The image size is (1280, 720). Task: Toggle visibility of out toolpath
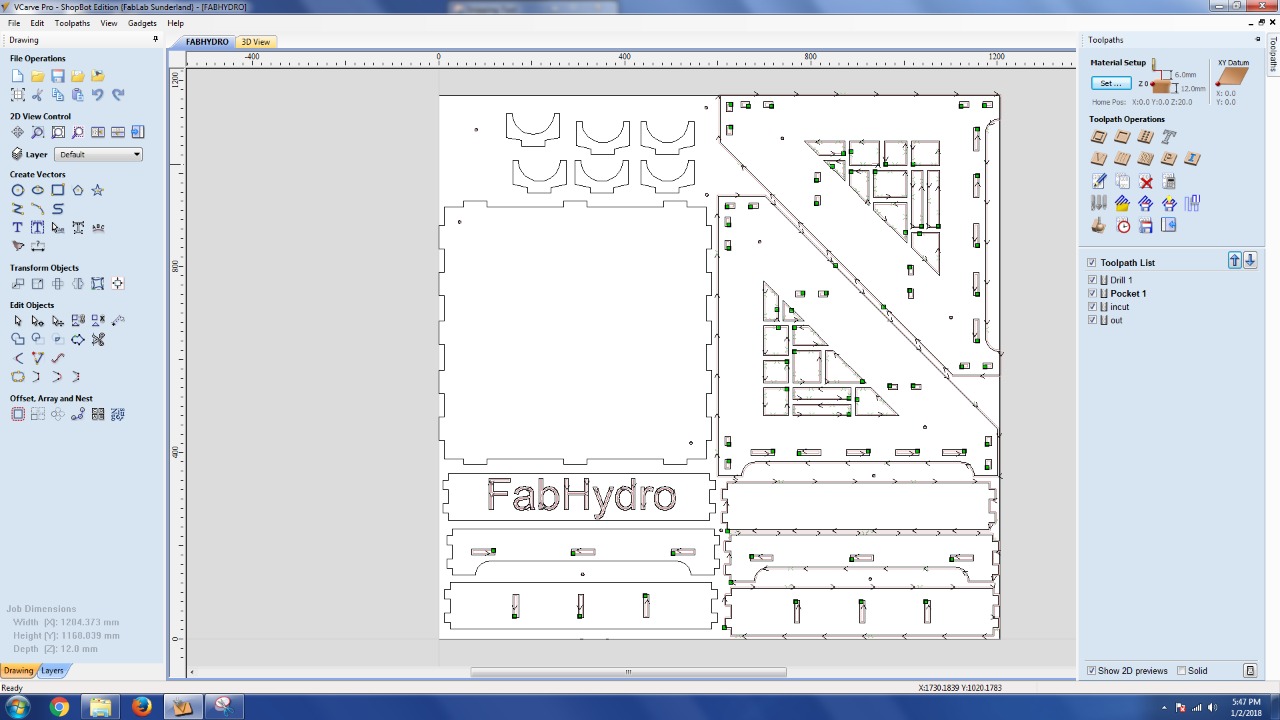(x=1092, y=320)
